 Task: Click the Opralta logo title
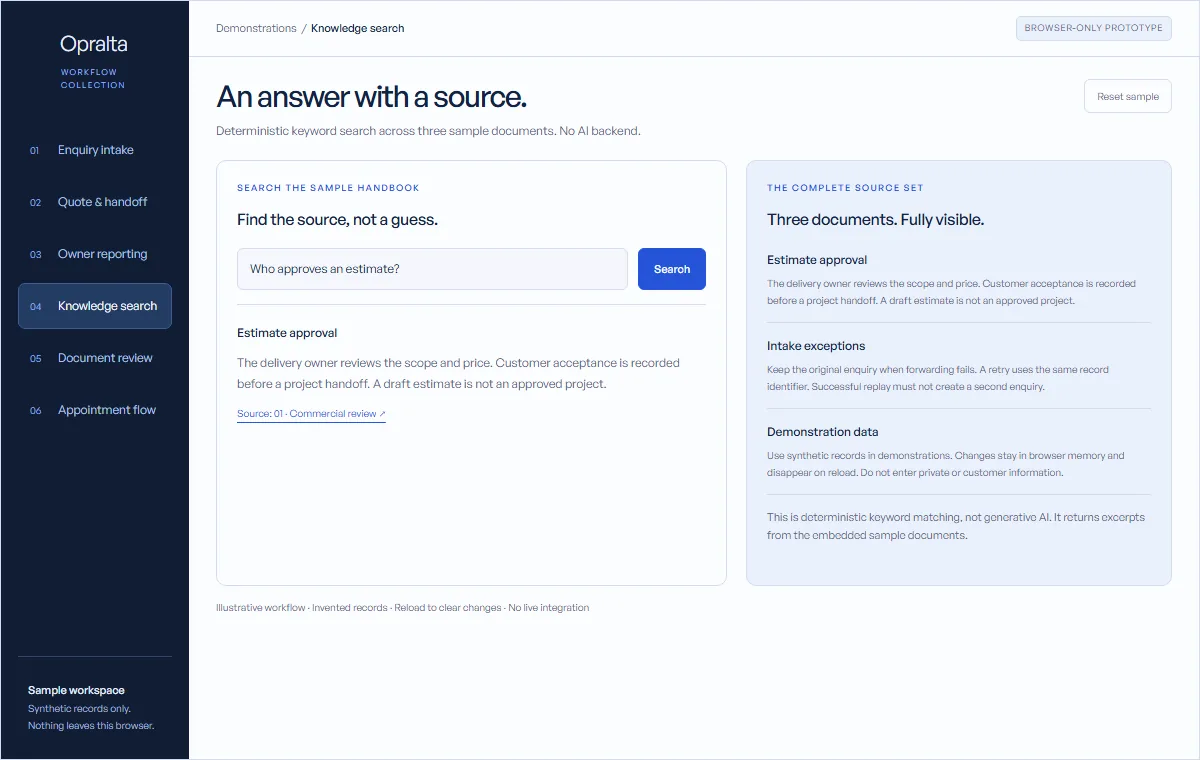point(94,44)
